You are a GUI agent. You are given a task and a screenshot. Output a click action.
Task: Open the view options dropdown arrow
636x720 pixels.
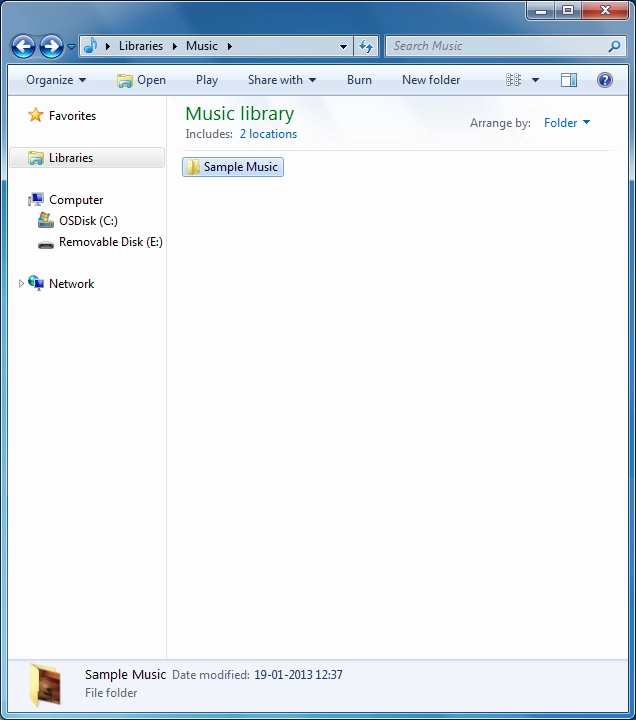pyautogui.click(x=535, y=80)
